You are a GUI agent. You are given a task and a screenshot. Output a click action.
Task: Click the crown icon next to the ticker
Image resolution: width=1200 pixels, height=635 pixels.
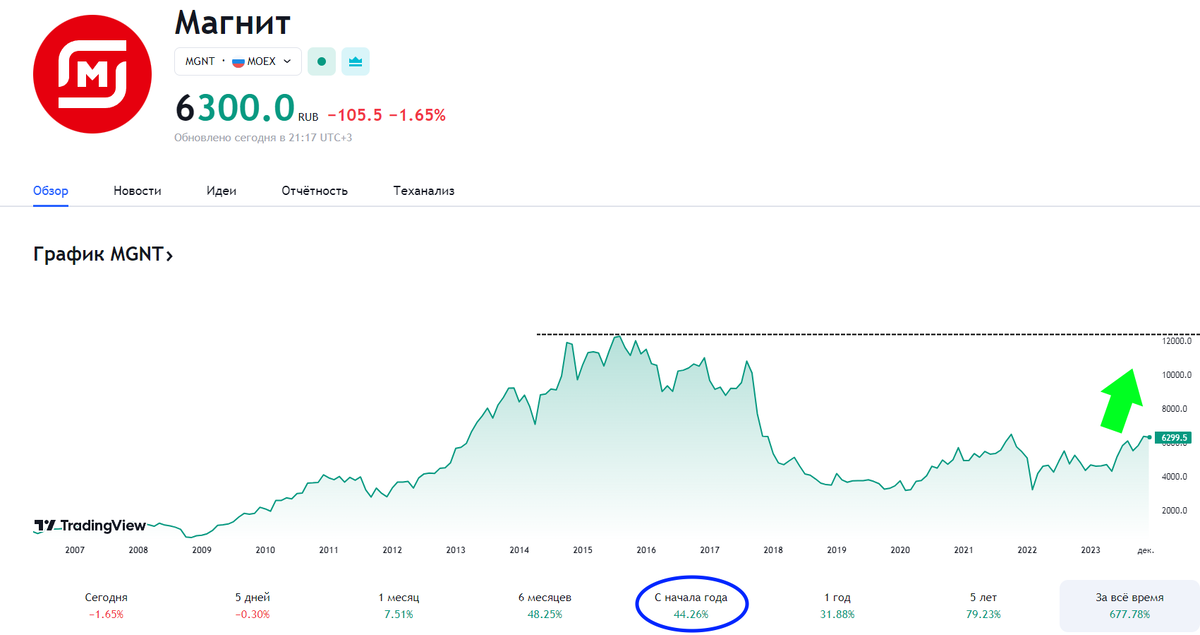click(355, 61)
